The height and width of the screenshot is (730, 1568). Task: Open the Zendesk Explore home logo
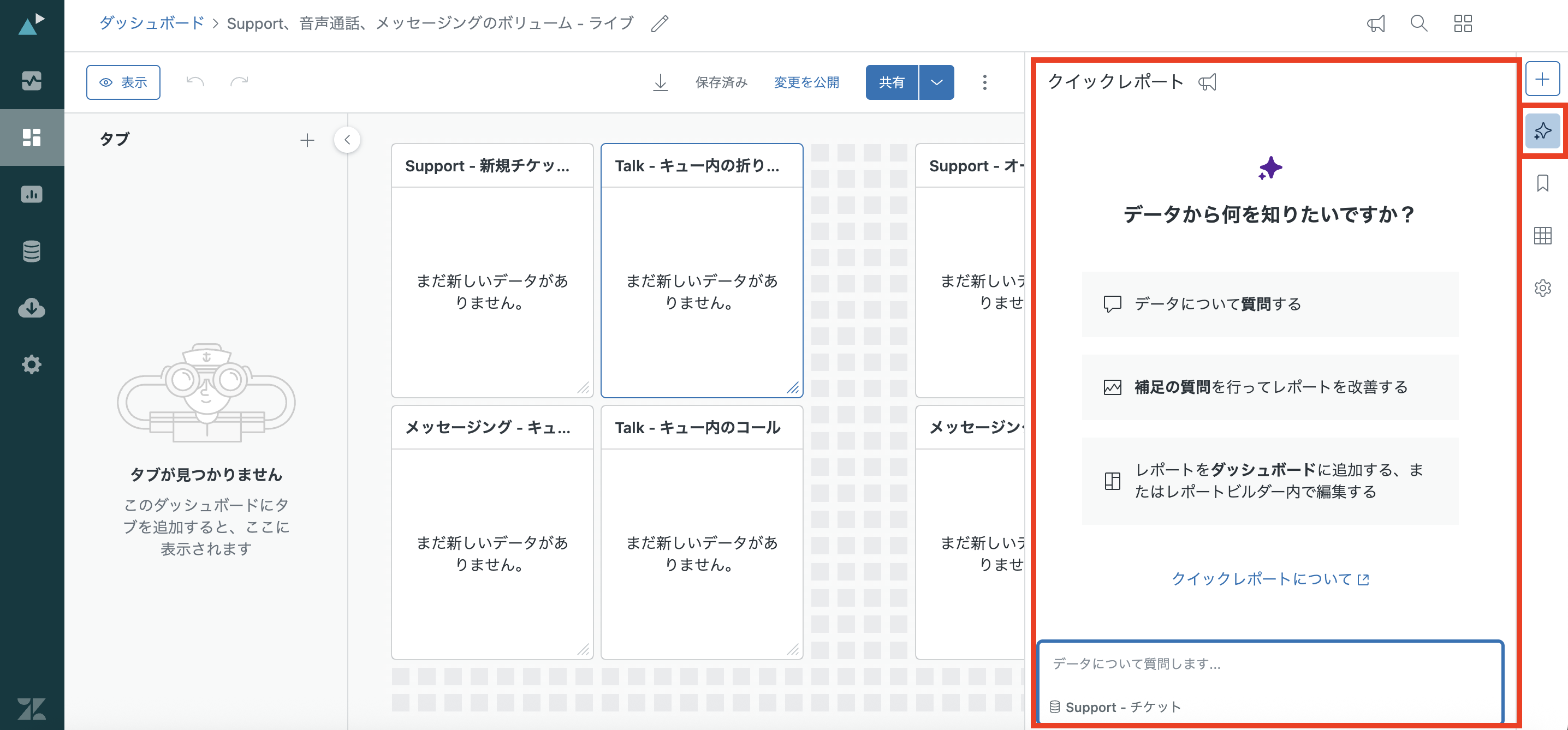[32, 25]
